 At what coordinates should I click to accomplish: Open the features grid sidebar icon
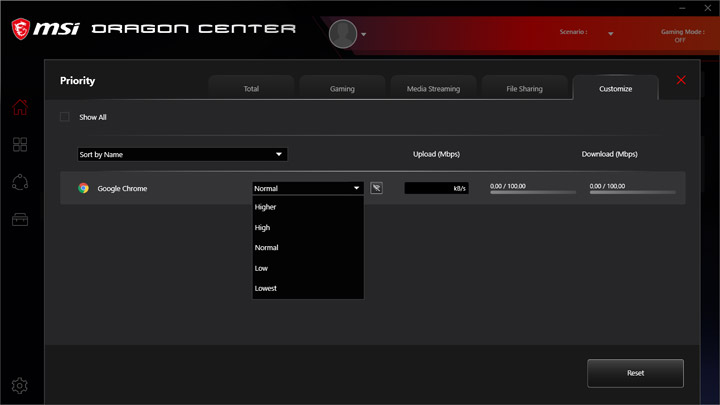(x=20, y=145)
